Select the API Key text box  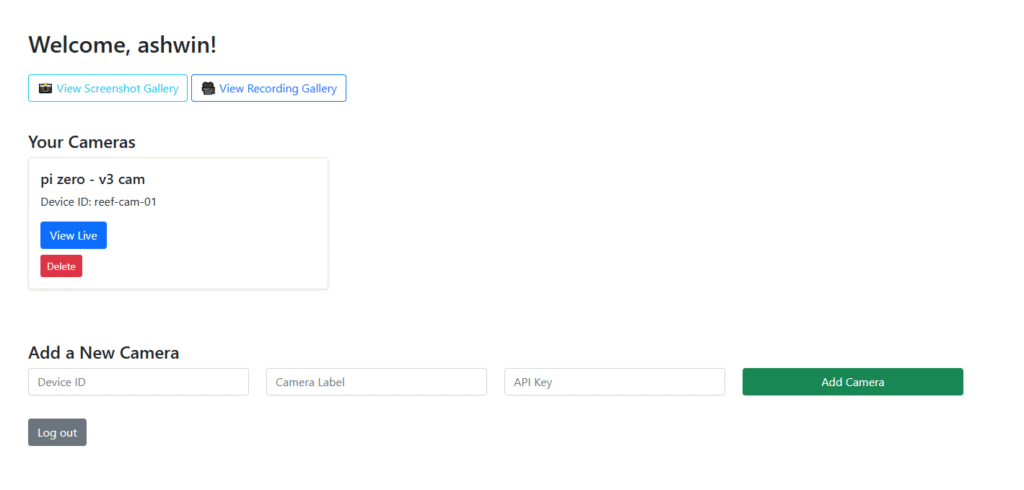click(614, 382)
